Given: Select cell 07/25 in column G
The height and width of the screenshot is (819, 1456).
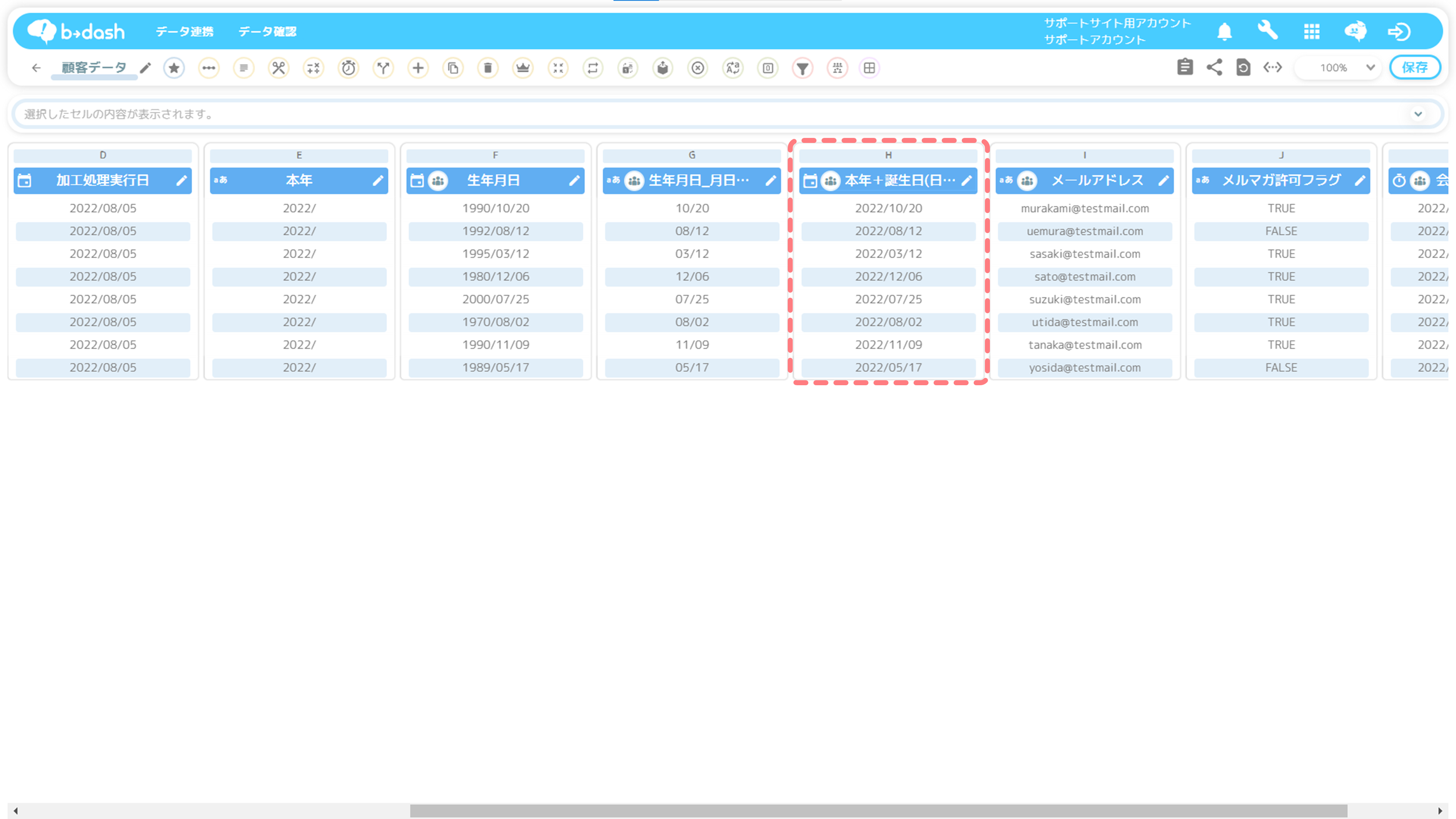Looking at the screenshot, I should pyautogui.click(x=692, y=299).
